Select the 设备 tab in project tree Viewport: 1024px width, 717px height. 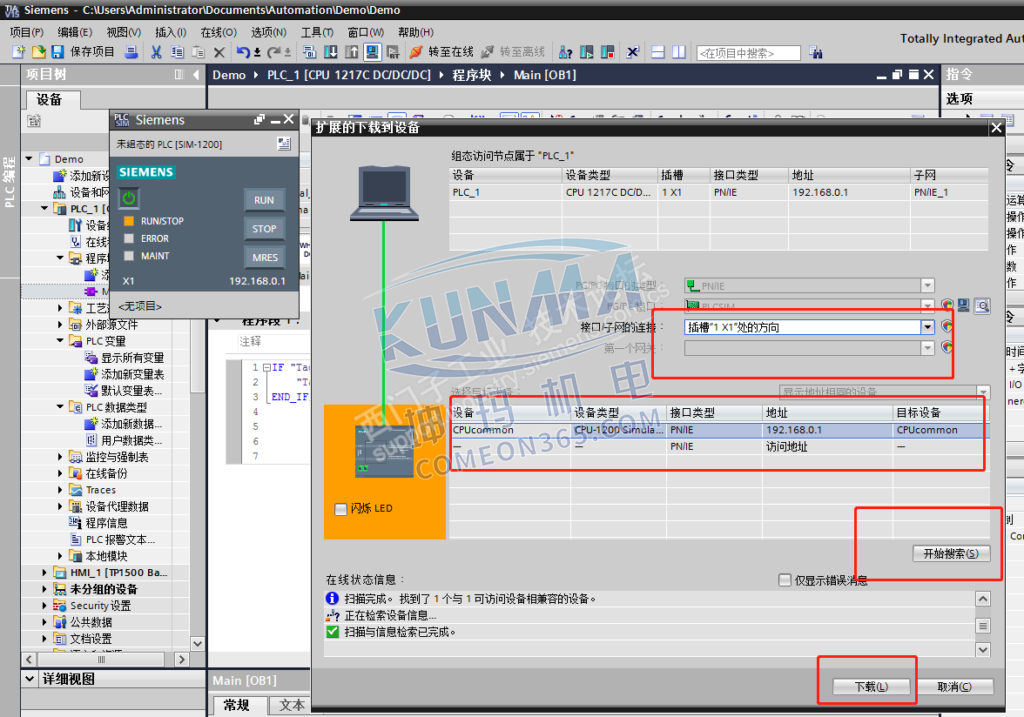(51, 100)
